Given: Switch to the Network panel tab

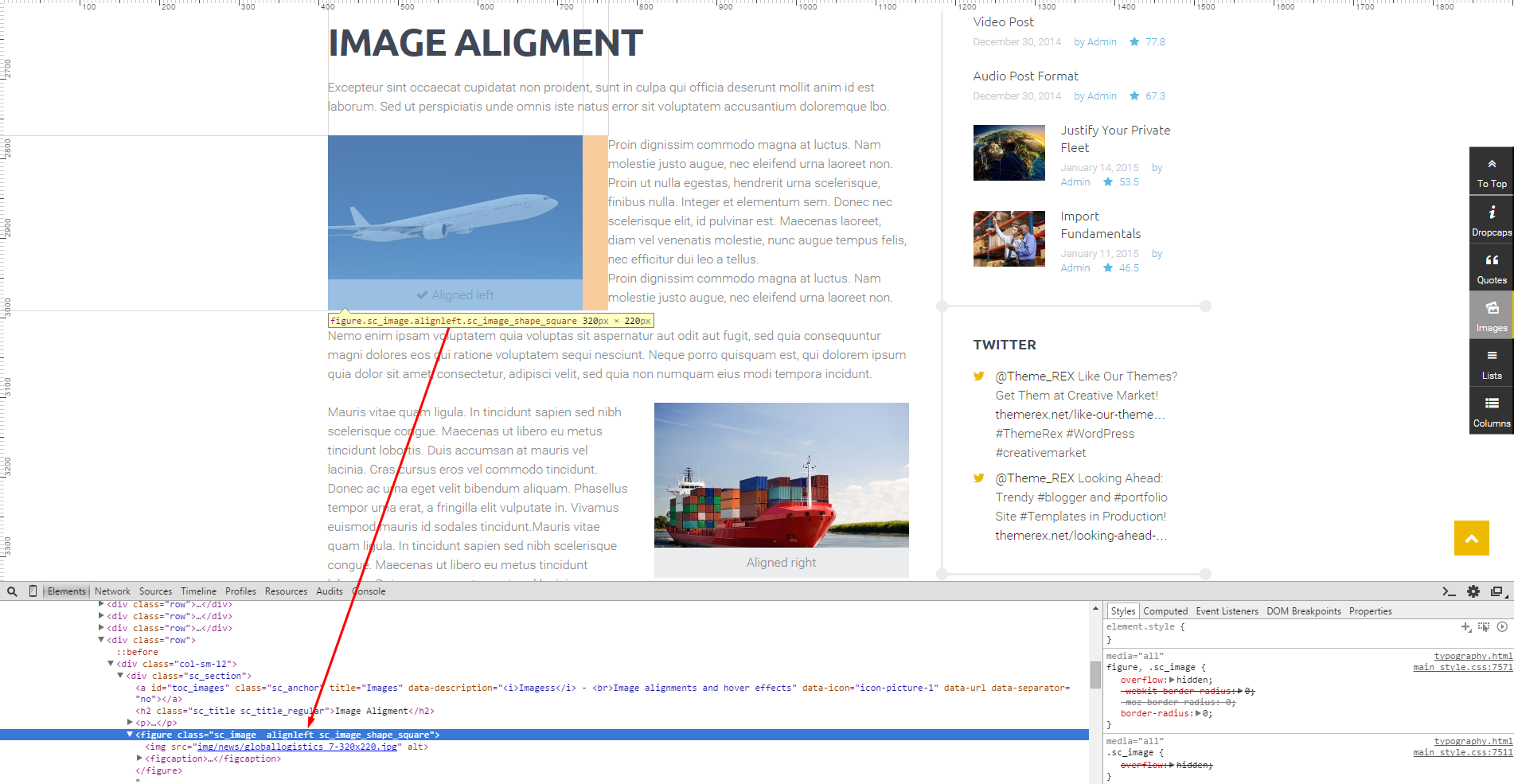Looking at the screenshot, I should point(112,591).
